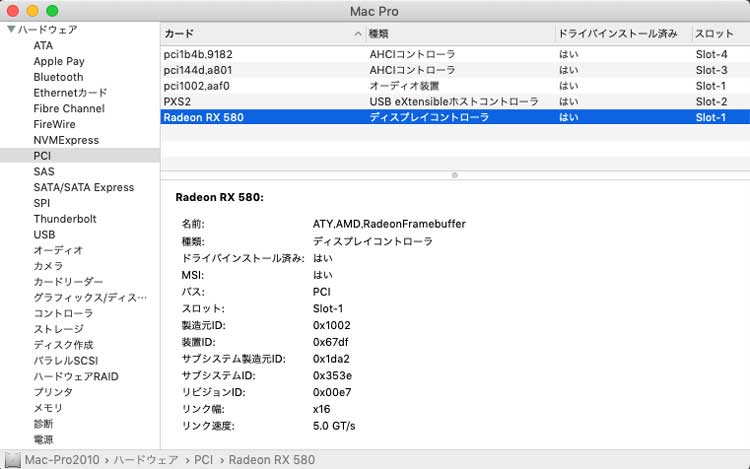Select ATA in the sidebar

(43, 45)
